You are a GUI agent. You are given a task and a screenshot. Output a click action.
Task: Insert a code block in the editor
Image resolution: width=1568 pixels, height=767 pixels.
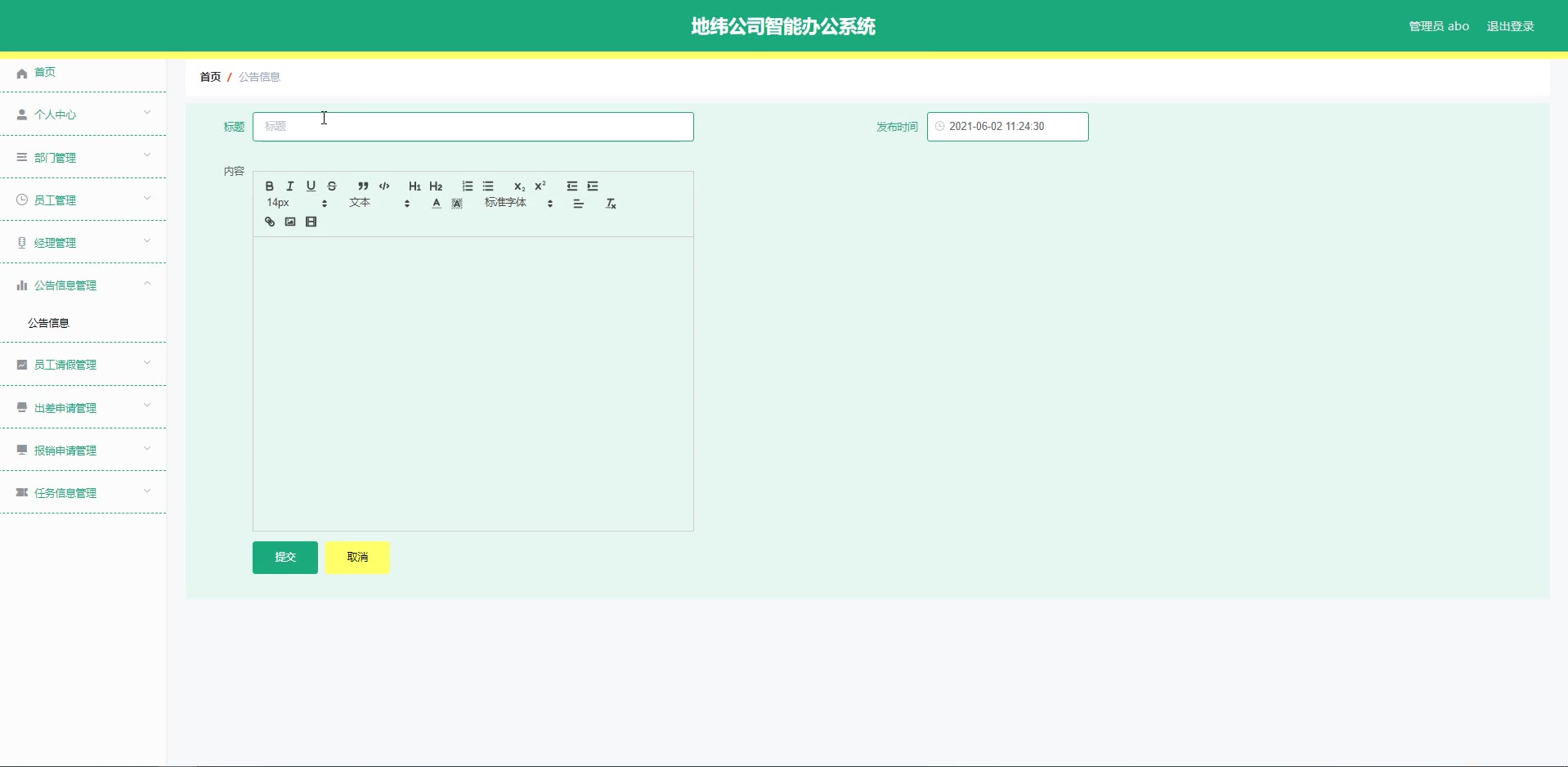[384, 186]
